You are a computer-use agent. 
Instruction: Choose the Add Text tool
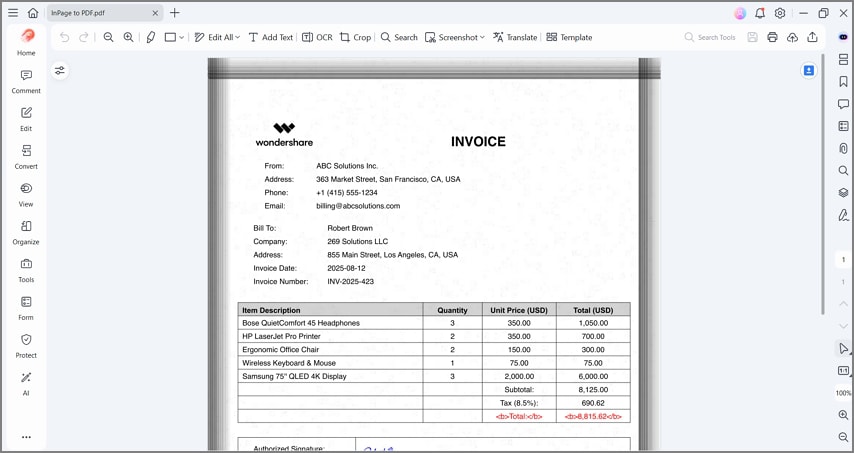271,37
